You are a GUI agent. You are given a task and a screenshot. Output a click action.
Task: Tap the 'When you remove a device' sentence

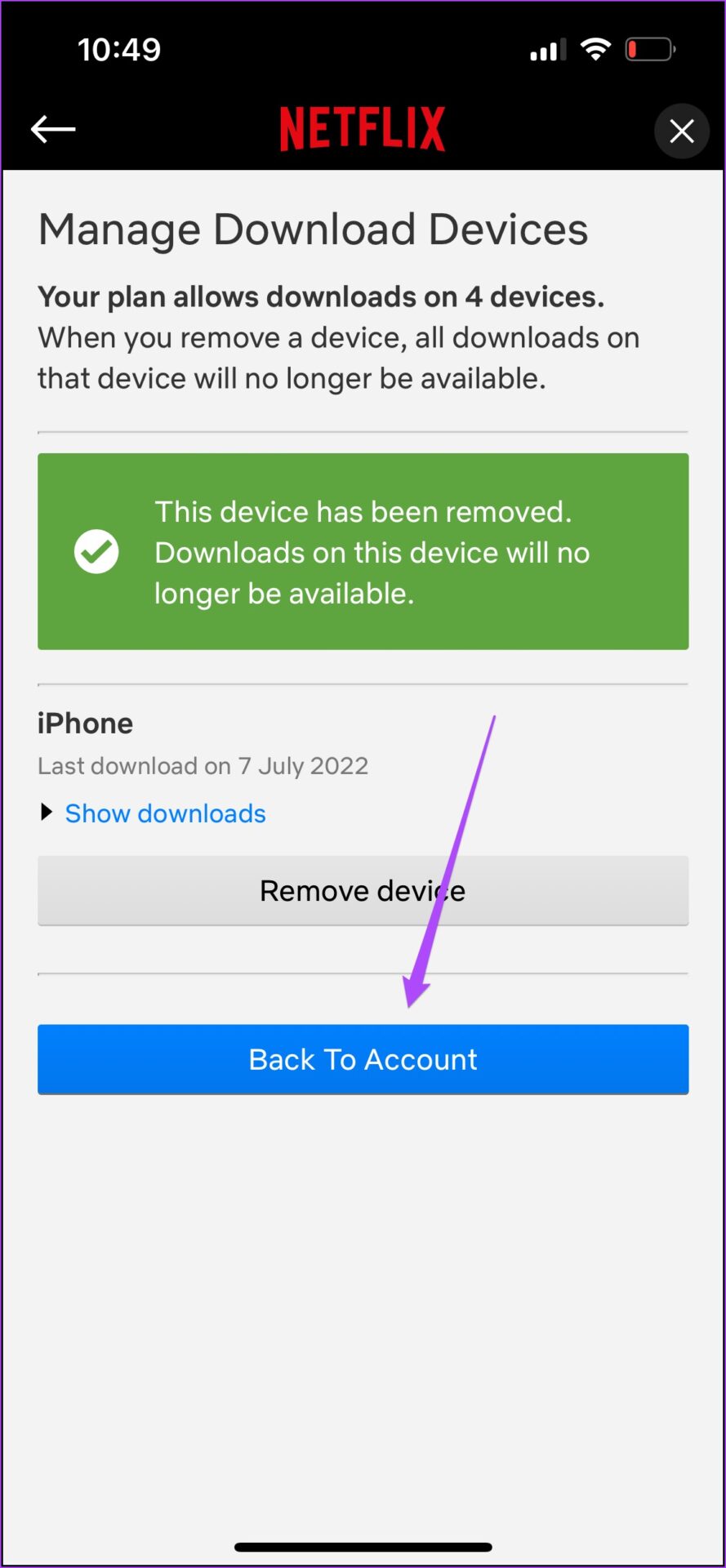point(338,359)
